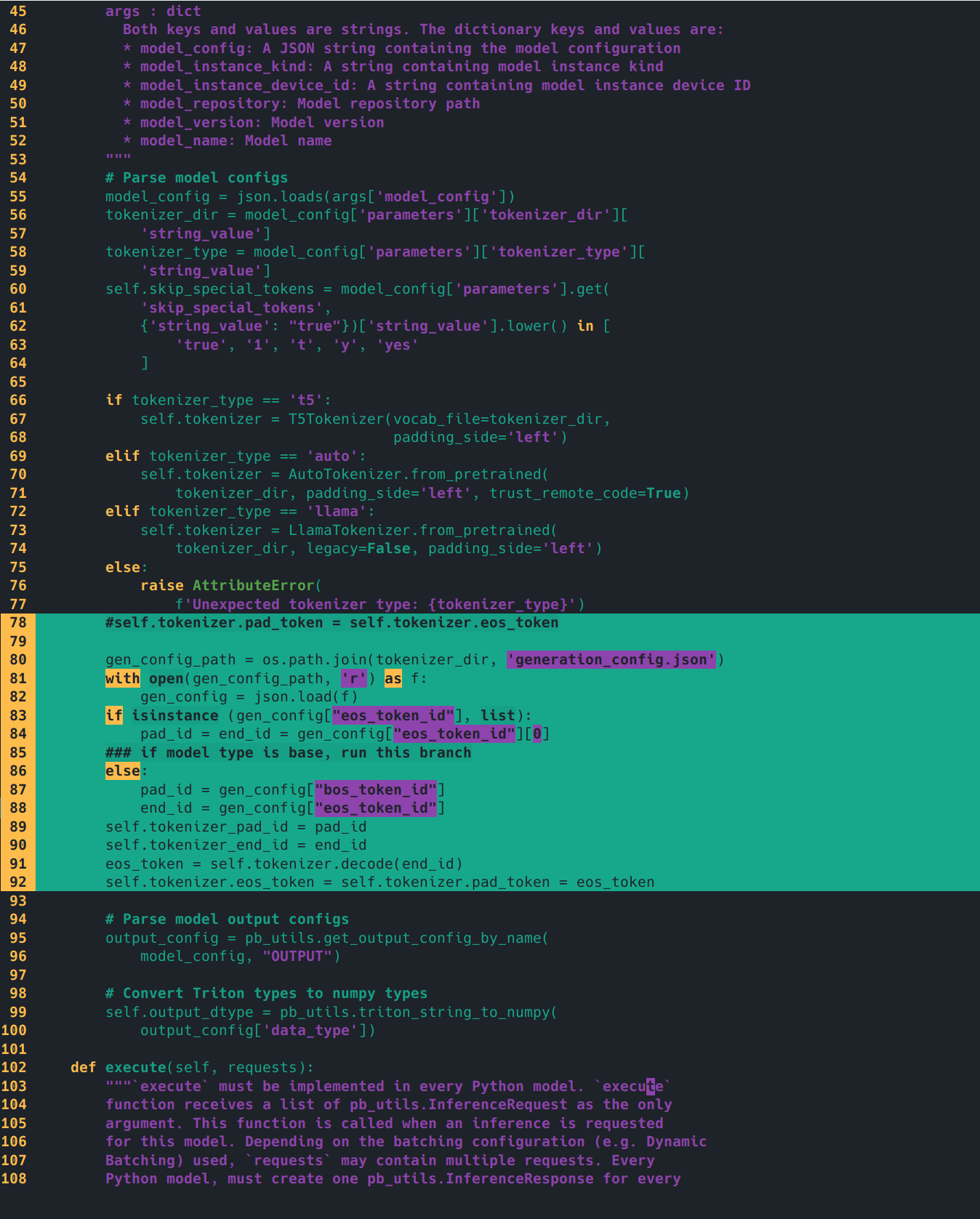Click the "OUTPUT" string literal
Viewport: 980px width, 1219px height.
tap(297, 957)
